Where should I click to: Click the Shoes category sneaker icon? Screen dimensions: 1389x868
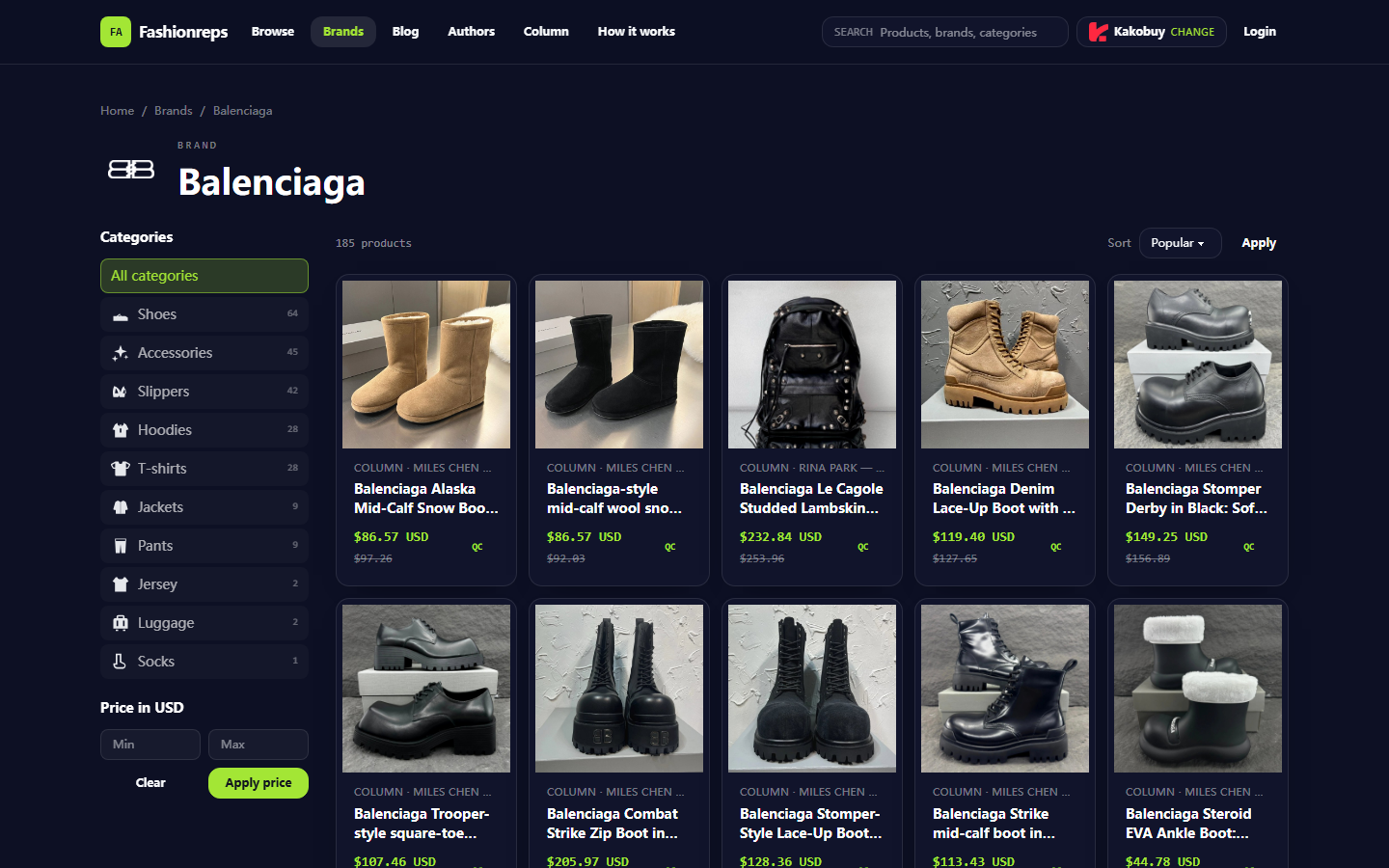(120, 315)
